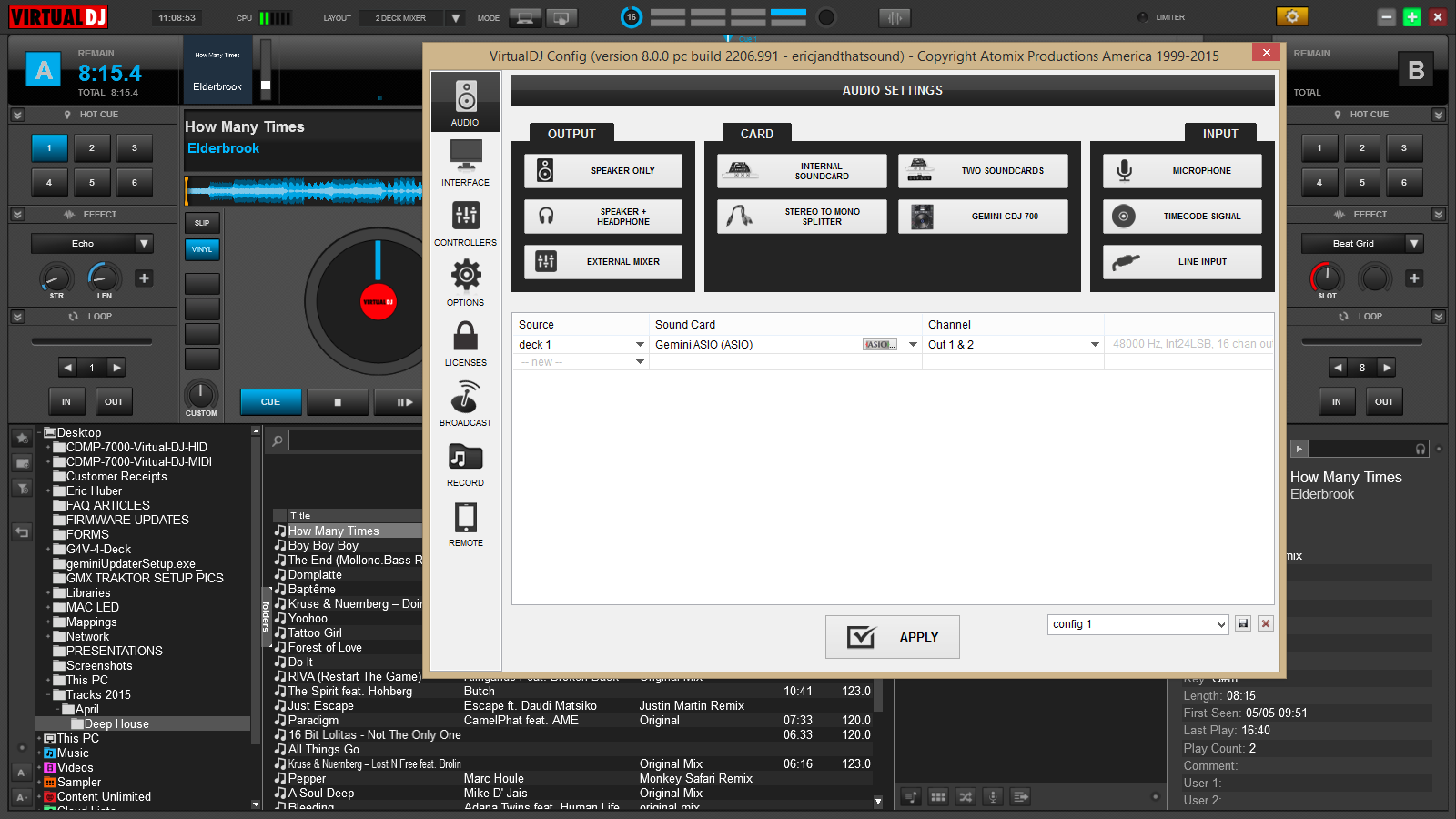Screen dimensions: 1456x819
Task: Trigger hot cue 6 on deck A
Action: 135,183
